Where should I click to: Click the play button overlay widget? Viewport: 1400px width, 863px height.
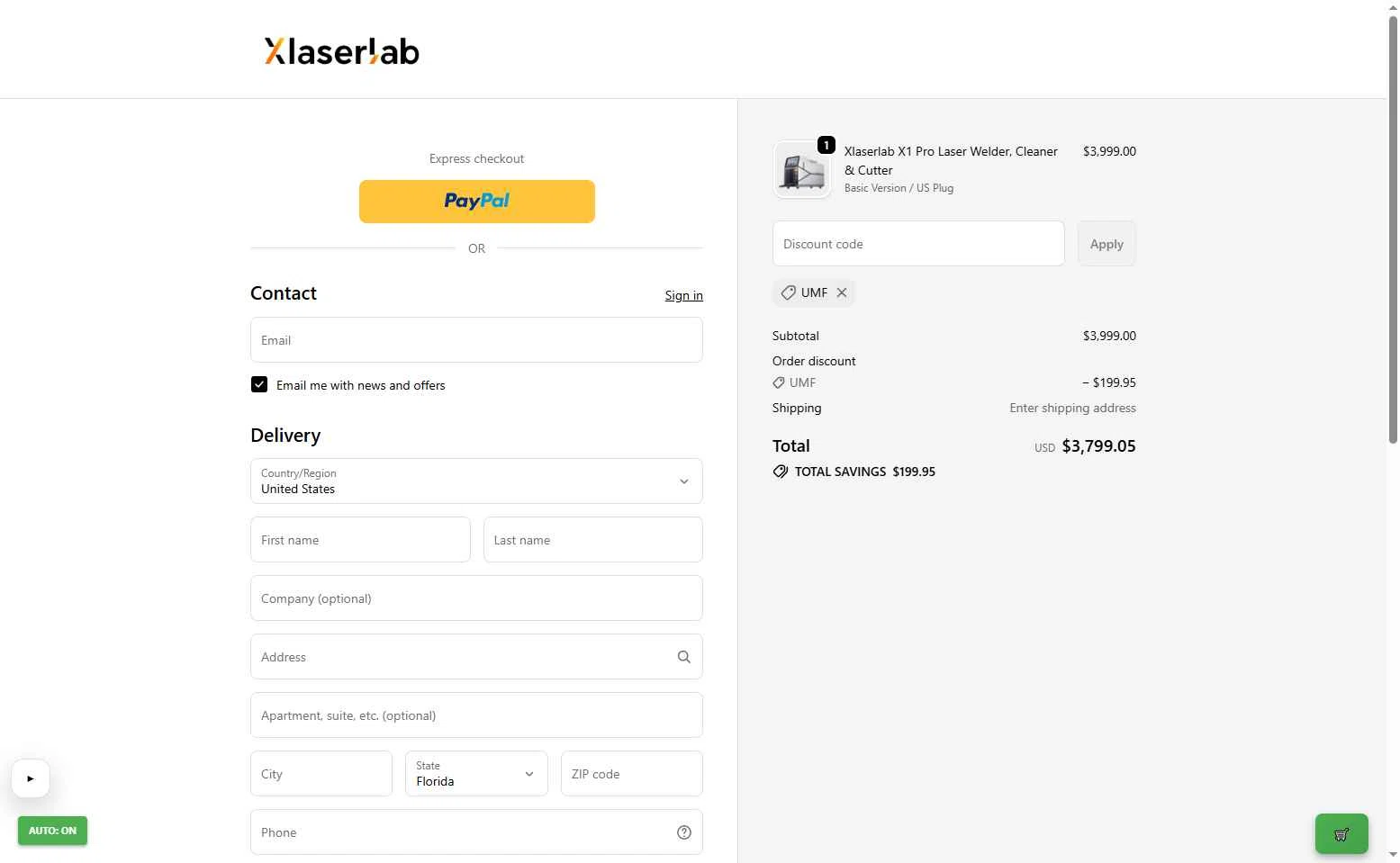coord(31,778)
